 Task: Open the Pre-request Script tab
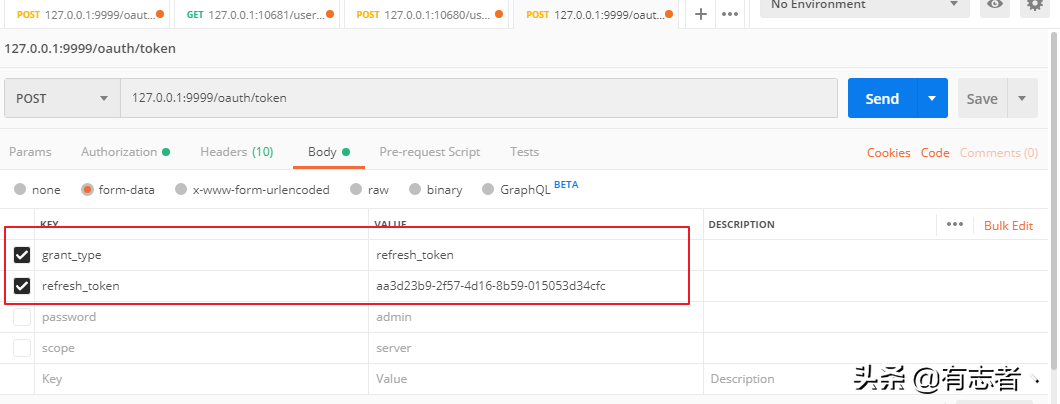[x=430, y=152]
